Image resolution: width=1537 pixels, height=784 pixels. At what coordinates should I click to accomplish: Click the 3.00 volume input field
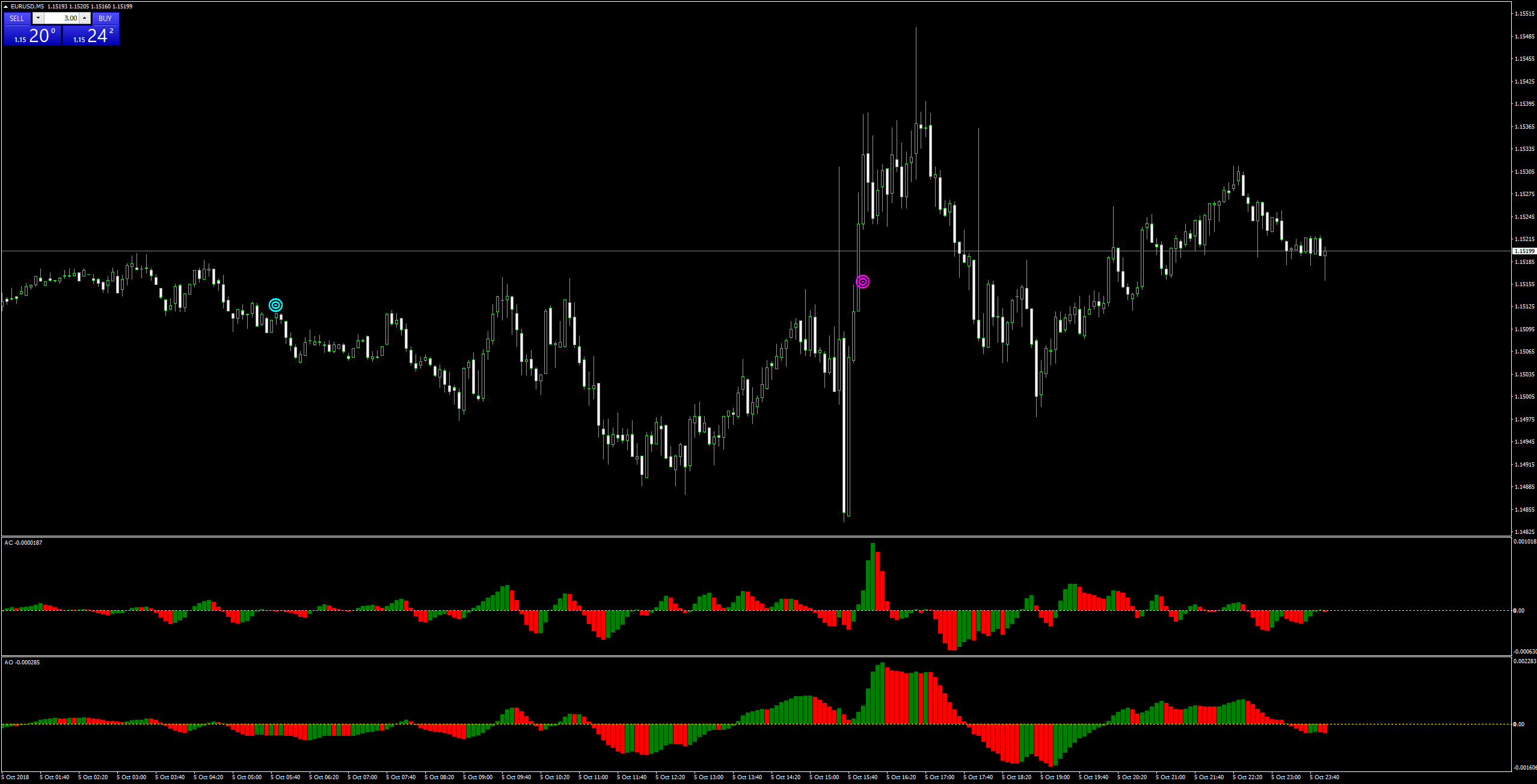click(x=62, y=18)
